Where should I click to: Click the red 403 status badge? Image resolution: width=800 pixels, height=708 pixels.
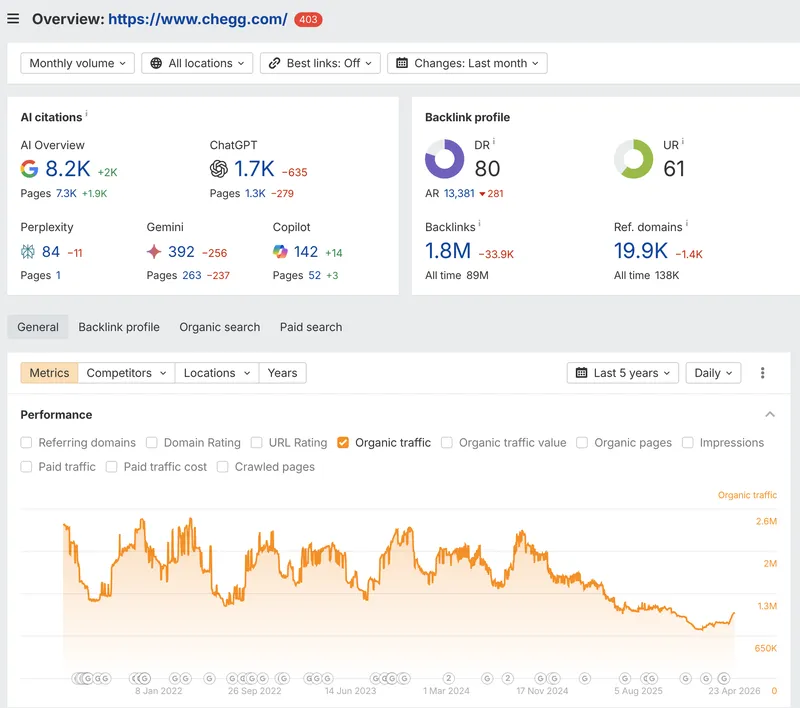point(308,19)
